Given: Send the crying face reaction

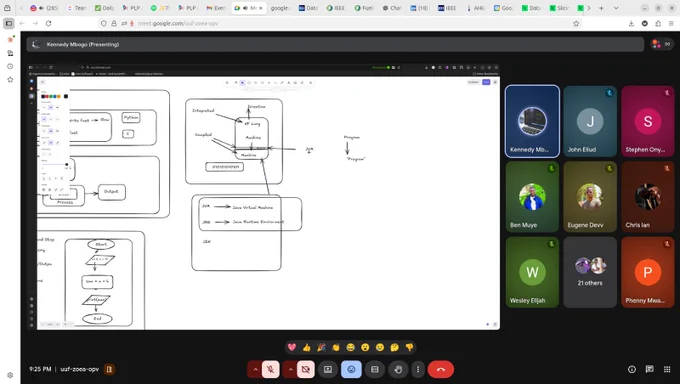Looking at the screenshot, I should pyautogui.click(x=380, y=347).
